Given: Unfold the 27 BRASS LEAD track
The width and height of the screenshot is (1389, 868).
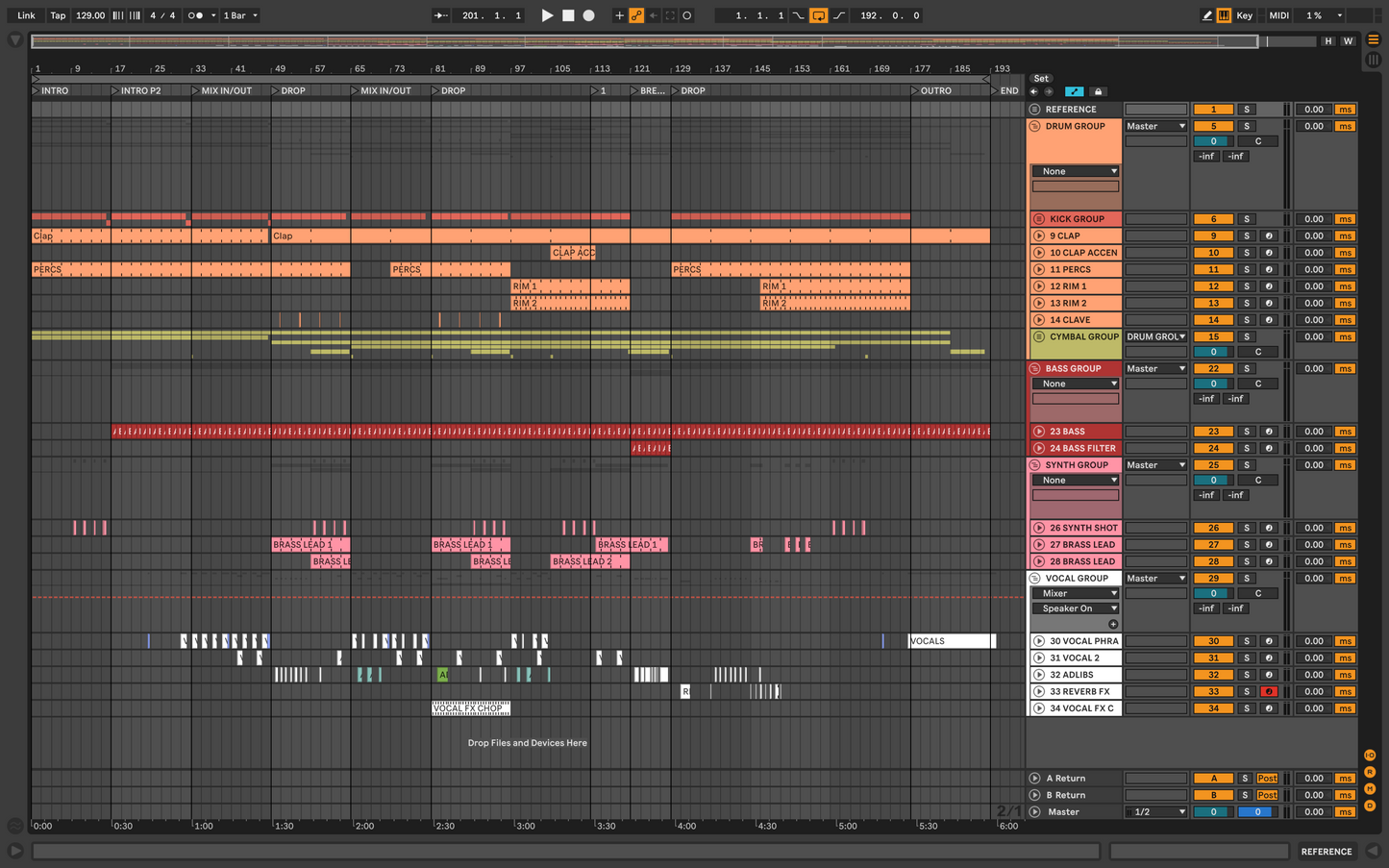Looking at the screenshot, I should 1038,545.
